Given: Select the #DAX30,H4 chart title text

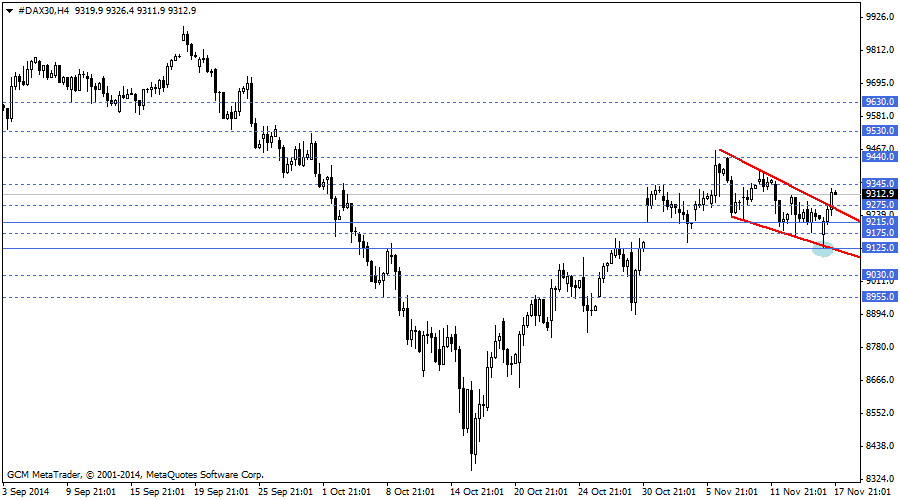Looking at the screenshot, I should (44, 10).
